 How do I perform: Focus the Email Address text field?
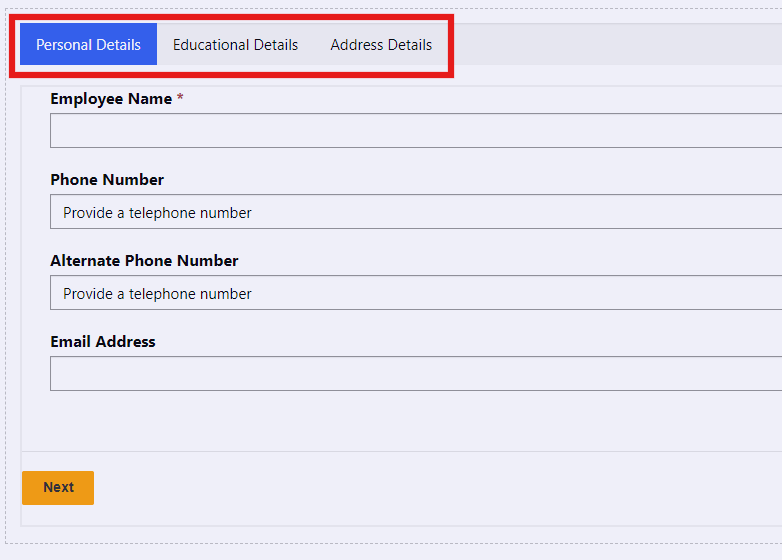pos(415,374)
